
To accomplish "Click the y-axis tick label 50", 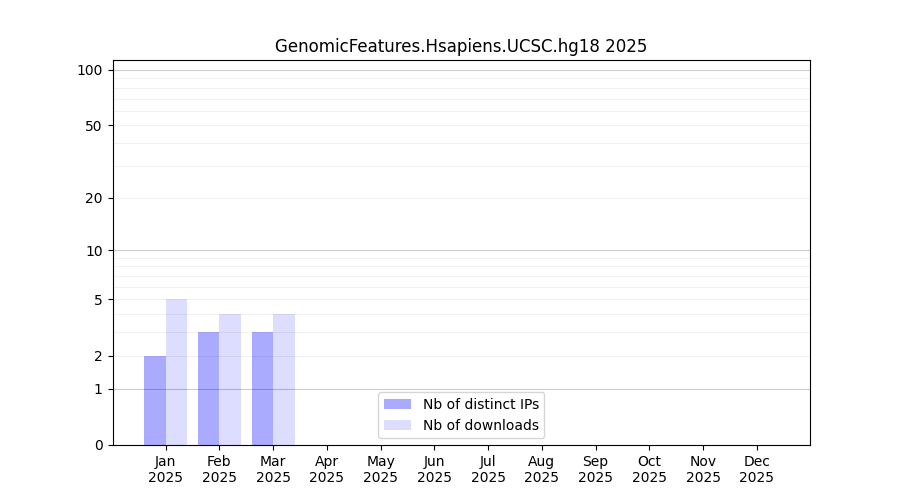I will 93,126.
